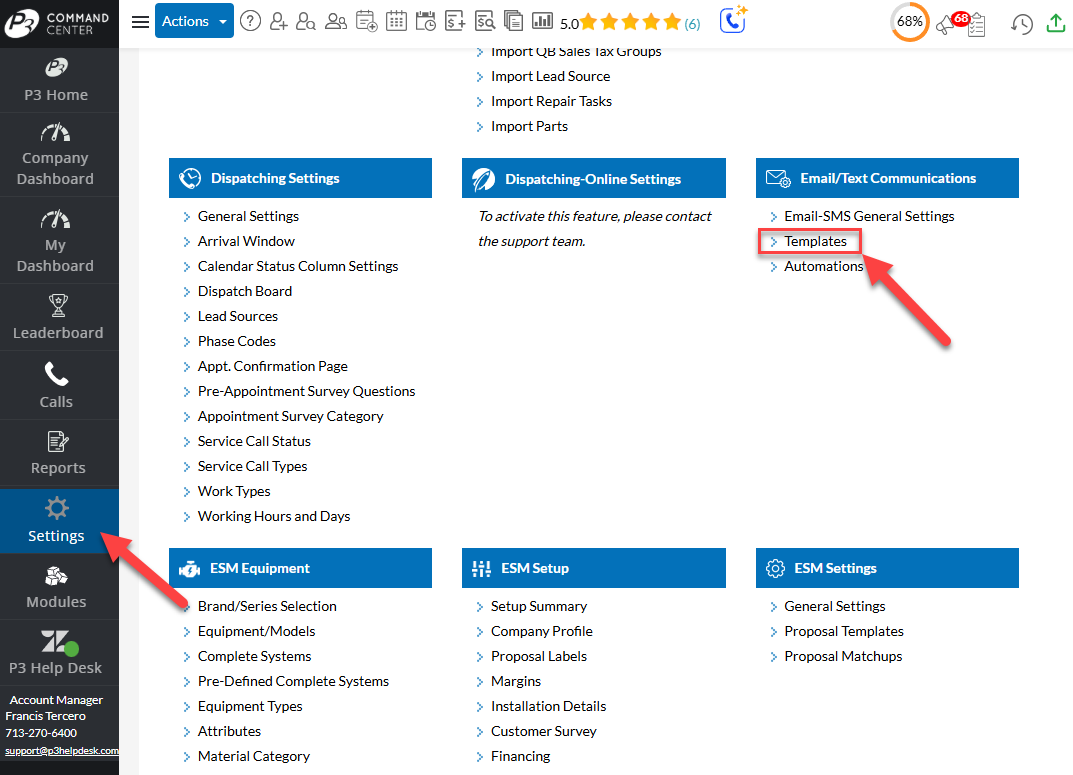Click the Email/Text Communications envelope icon
Screen dimensions: 1073x775
[778, 179]
